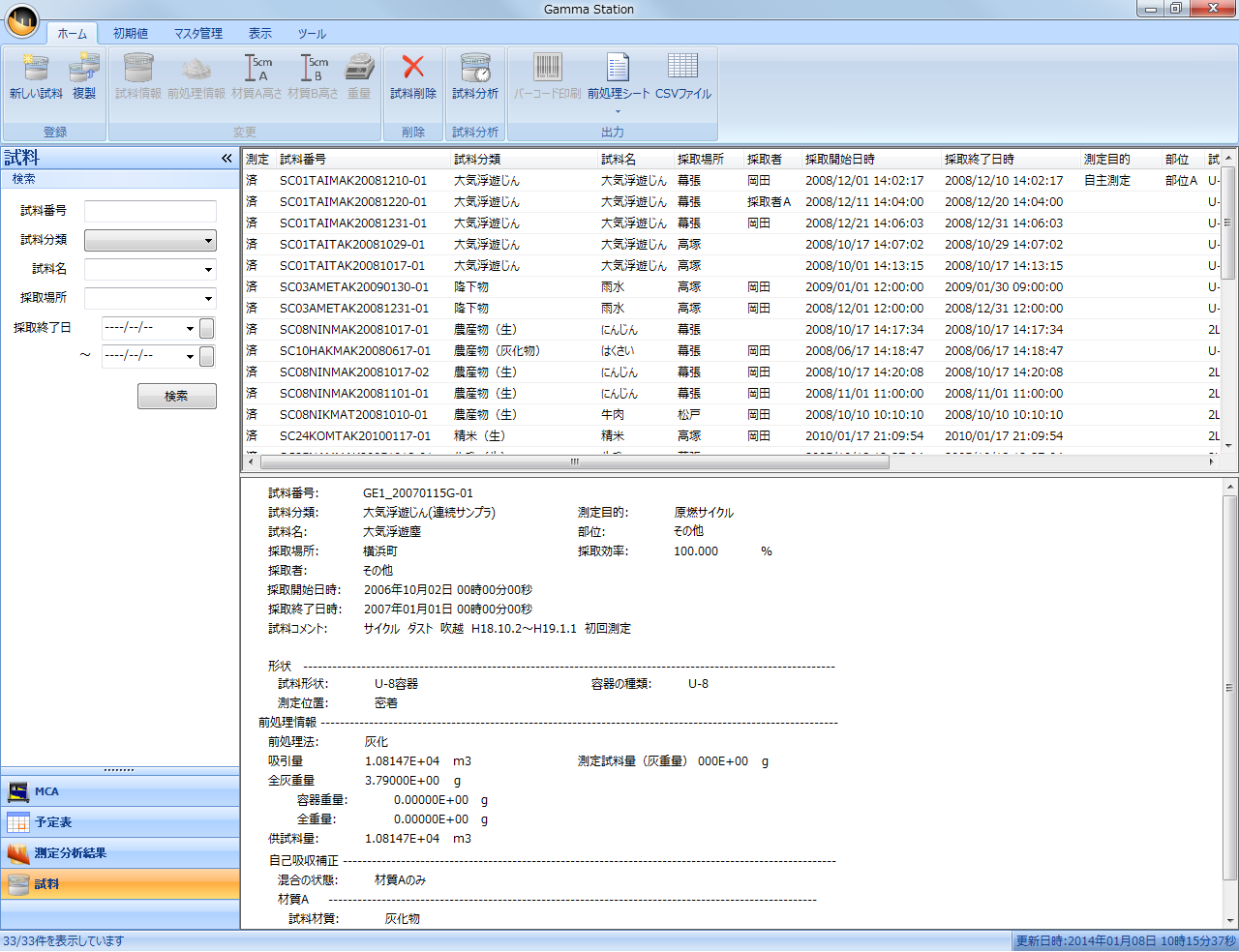
Task: Select row SC08NIKMAT20081010-01
Action: click(x=733, y=414)
